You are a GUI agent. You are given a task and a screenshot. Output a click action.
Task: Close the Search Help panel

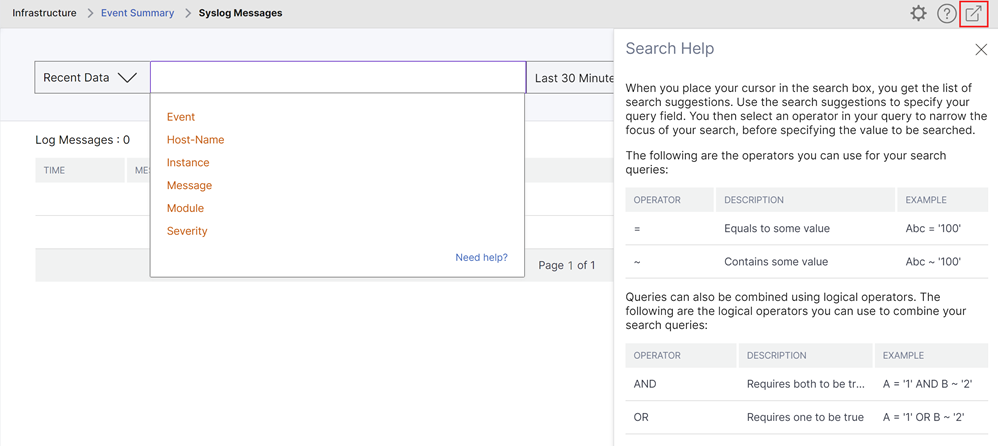981,50
